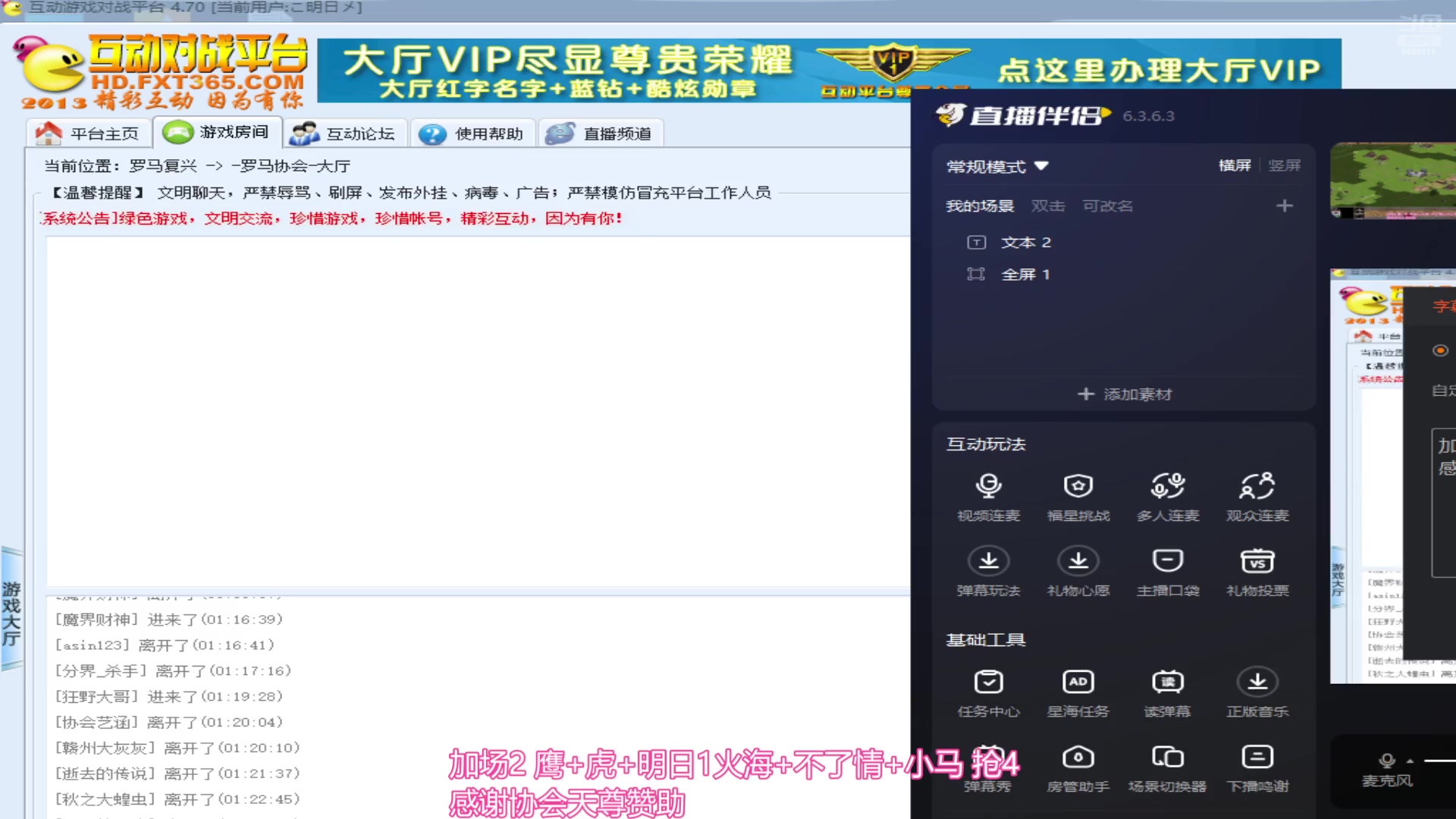Select 我的场景 scene label

pos(980,206)
